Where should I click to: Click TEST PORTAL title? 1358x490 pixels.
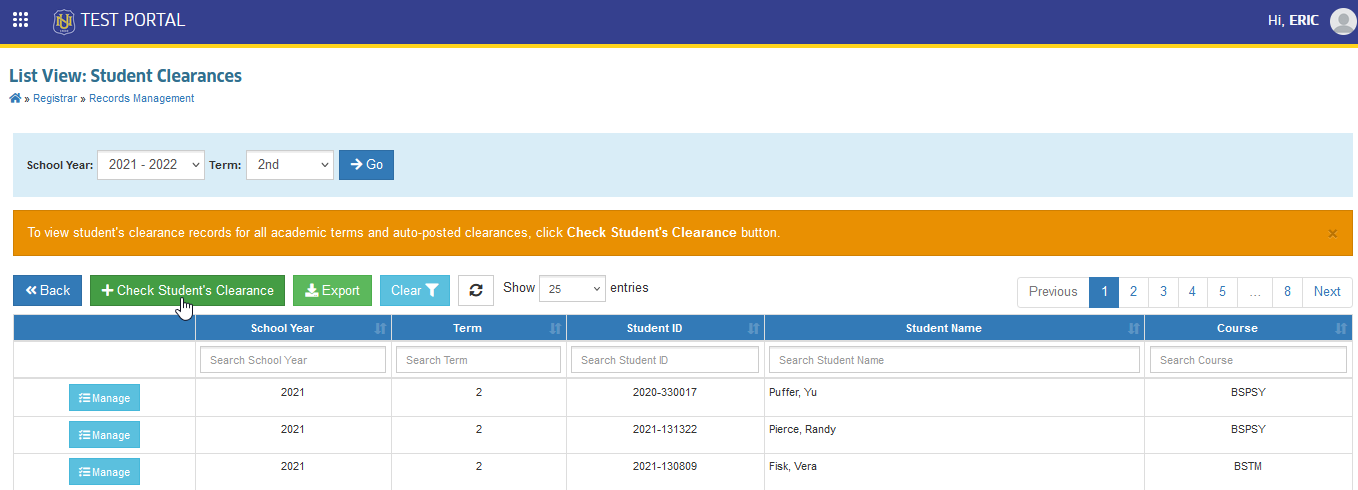[133, 20]
